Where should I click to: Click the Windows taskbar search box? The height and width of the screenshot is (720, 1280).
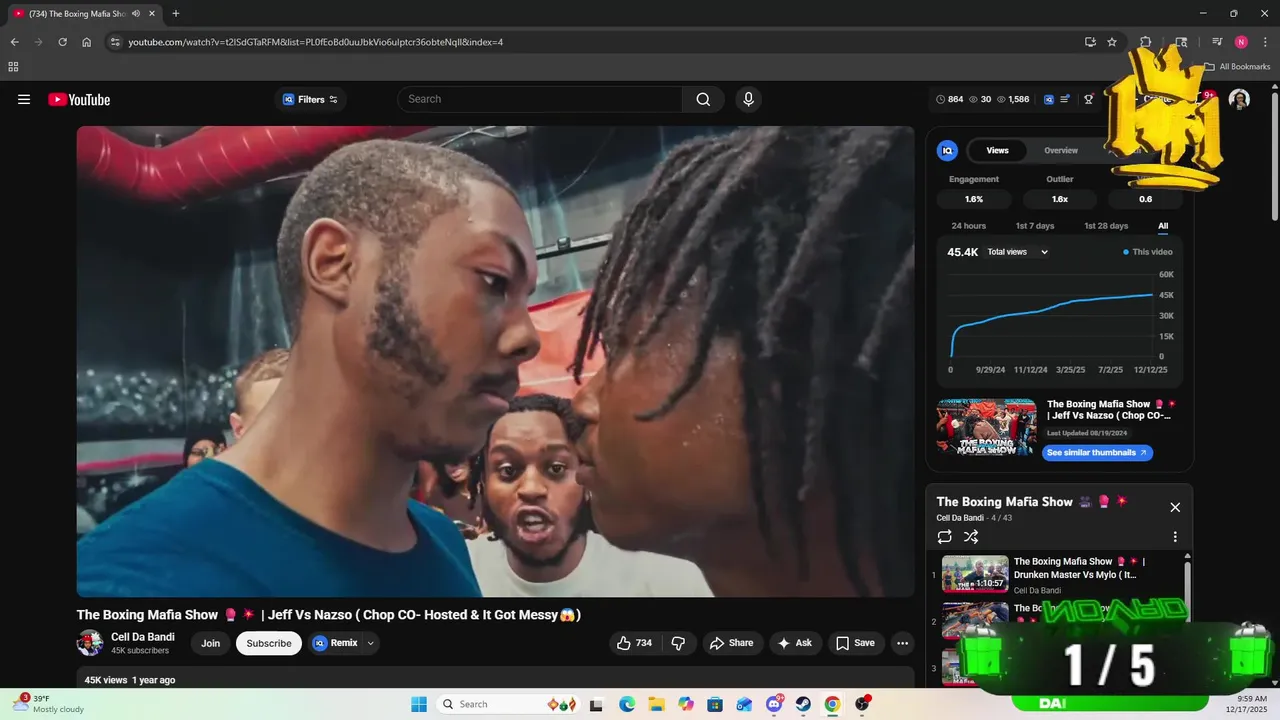[507, 704]
